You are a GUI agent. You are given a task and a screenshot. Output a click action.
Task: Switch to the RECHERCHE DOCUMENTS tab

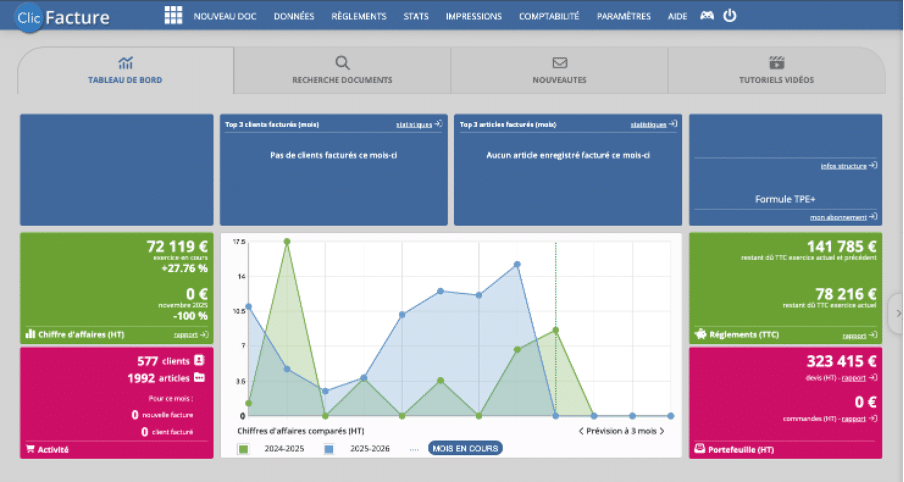click(342, 70)
